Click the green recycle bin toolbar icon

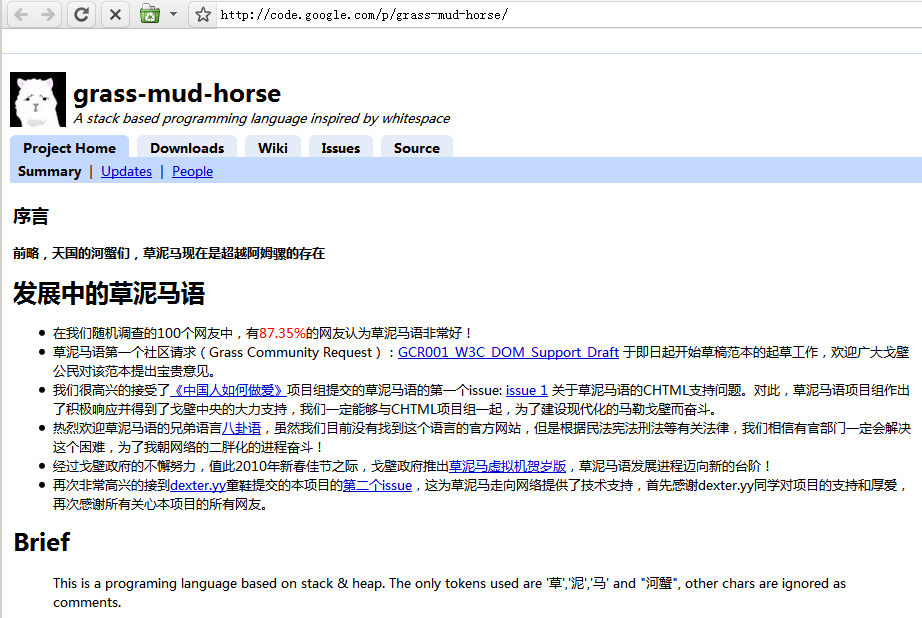(x=150, y=14)
